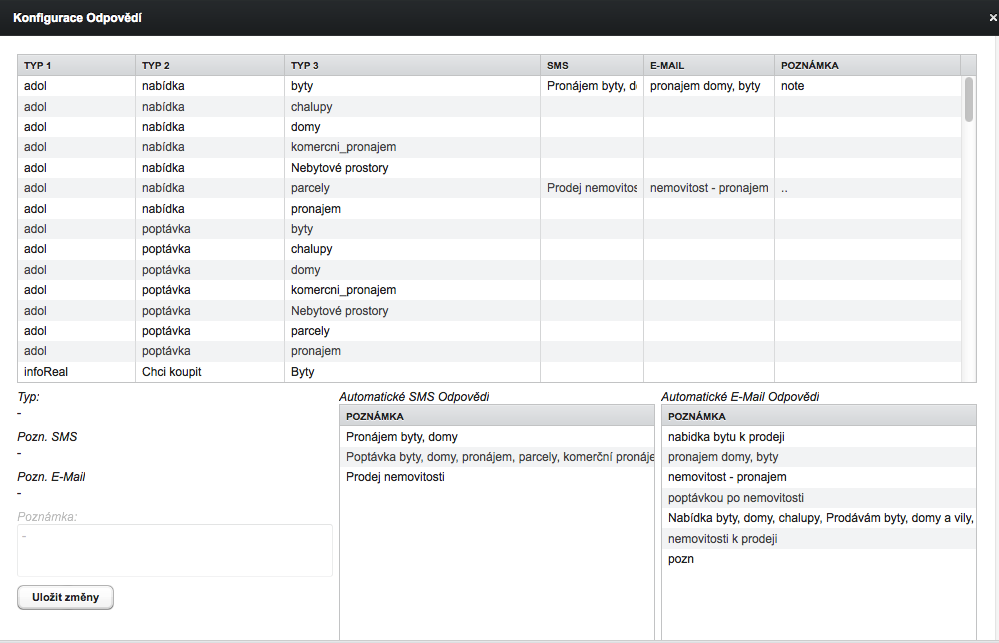
Task: Select adol poptávka byty row
Action: point(489,229)
